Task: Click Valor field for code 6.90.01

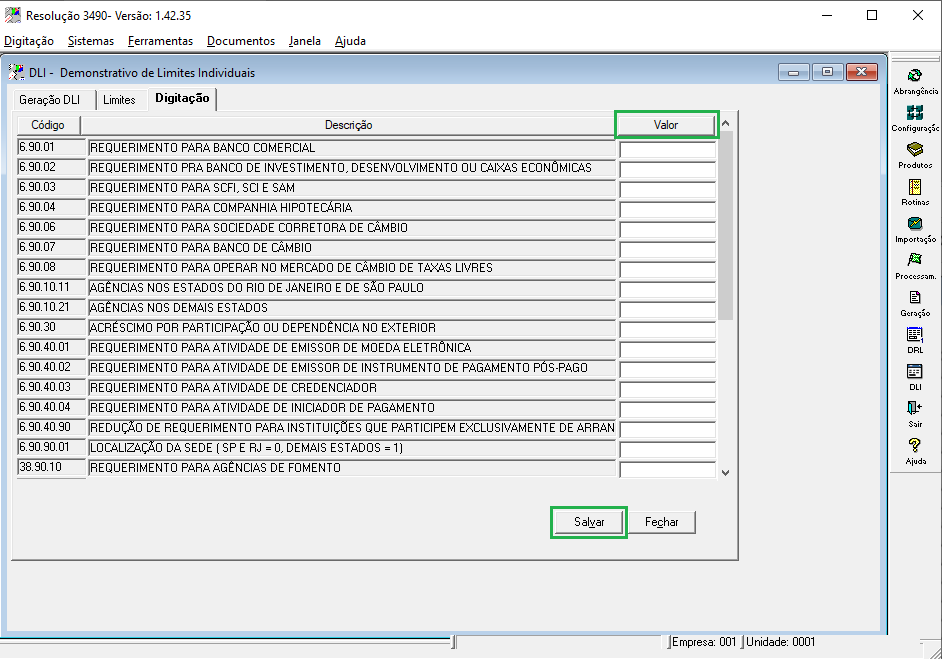Action: [x=667, y=150]
